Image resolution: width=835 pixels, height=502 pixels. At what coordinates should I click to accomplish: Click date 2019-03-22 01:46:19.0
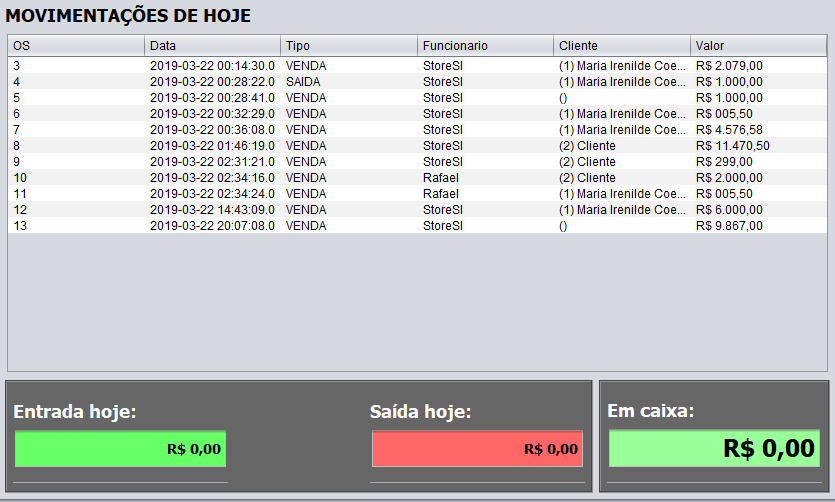point(212,145)
